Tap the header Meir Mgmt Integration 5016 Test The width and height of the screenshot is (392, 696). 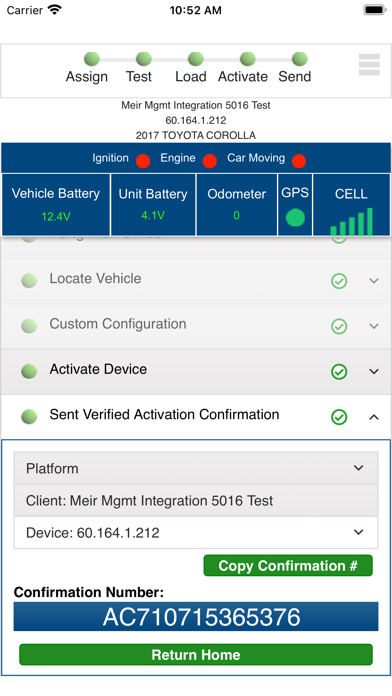click(x=196, y=105)
